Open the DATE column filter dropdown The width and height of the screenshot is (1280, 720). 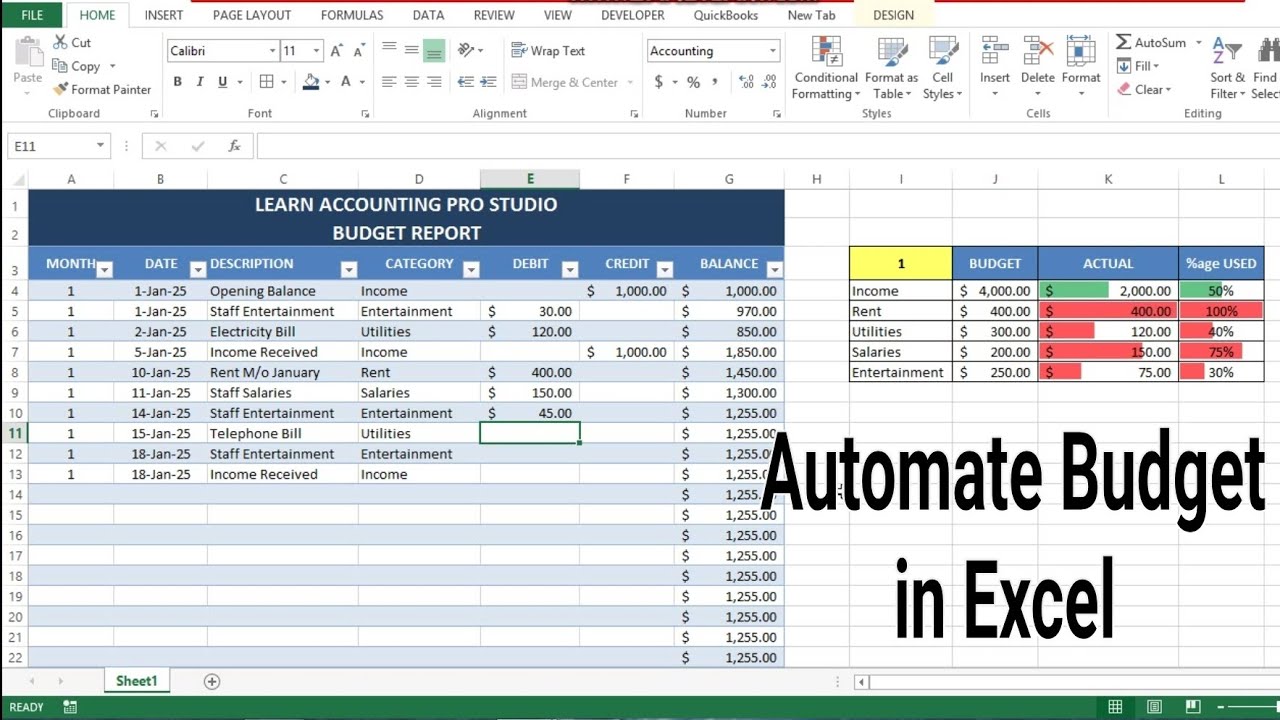pos(198,269)
